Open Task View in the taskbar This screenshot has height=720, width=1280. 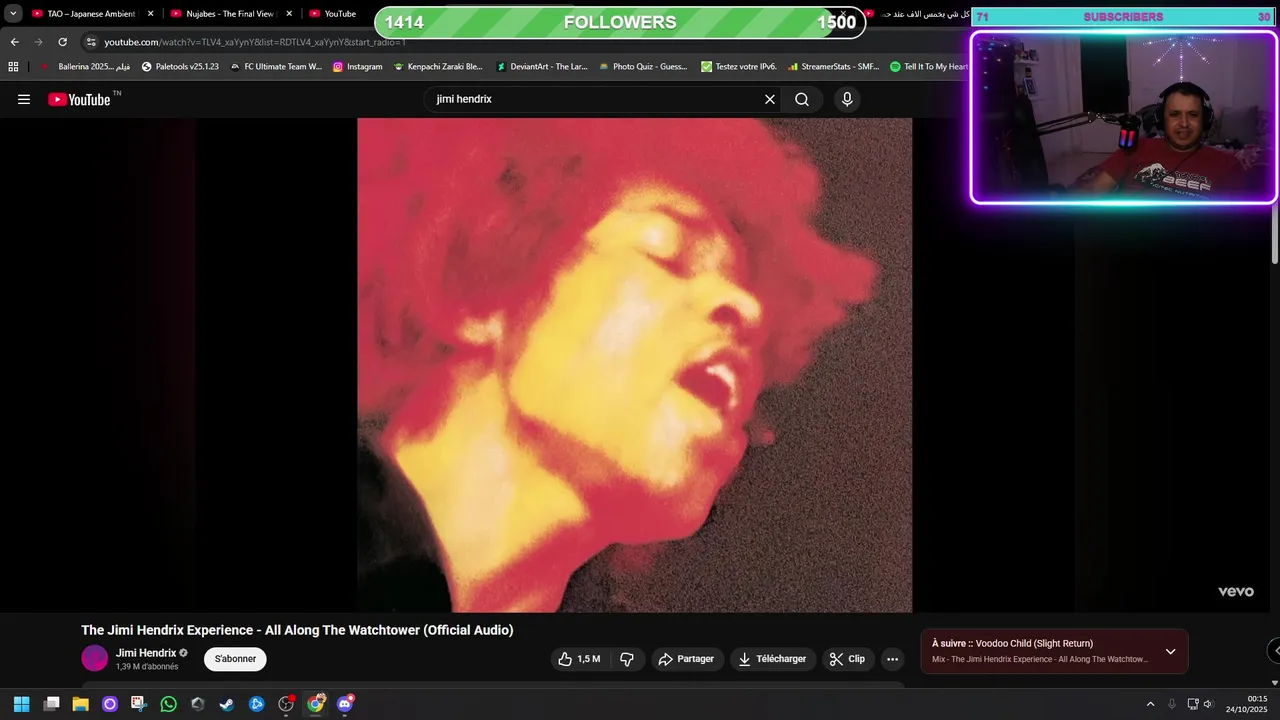tap(52, 704)
